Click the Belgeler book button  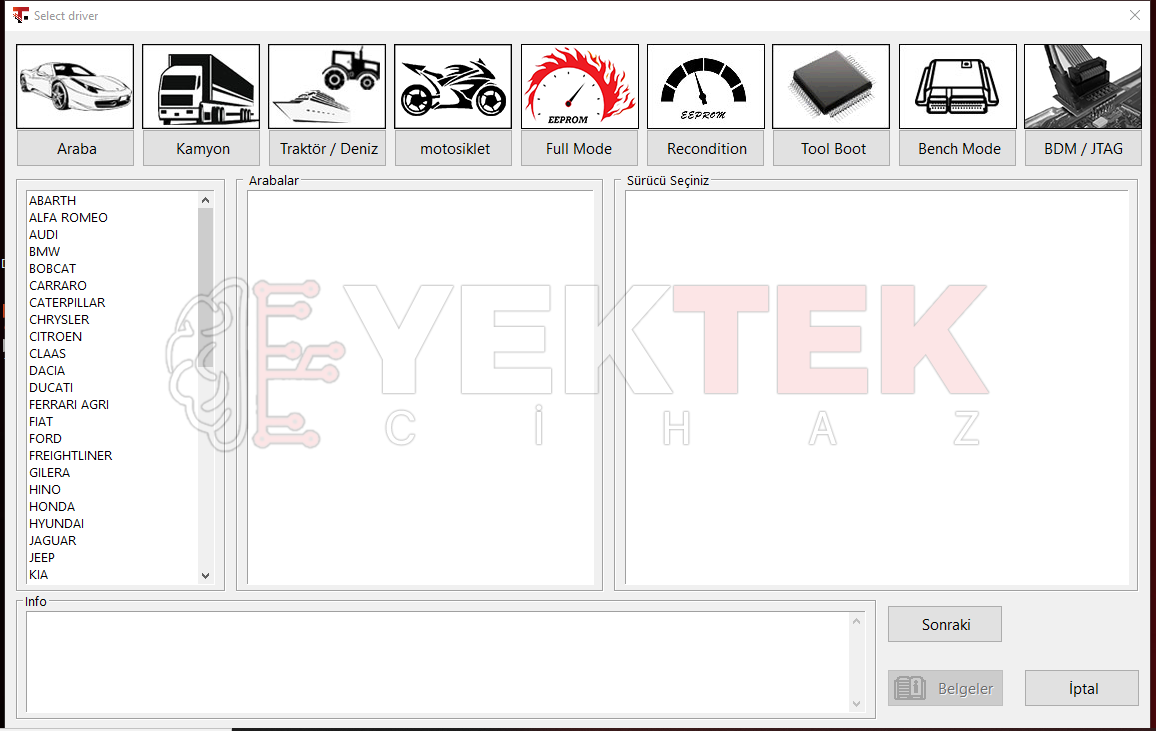click(x=945, y=688)
